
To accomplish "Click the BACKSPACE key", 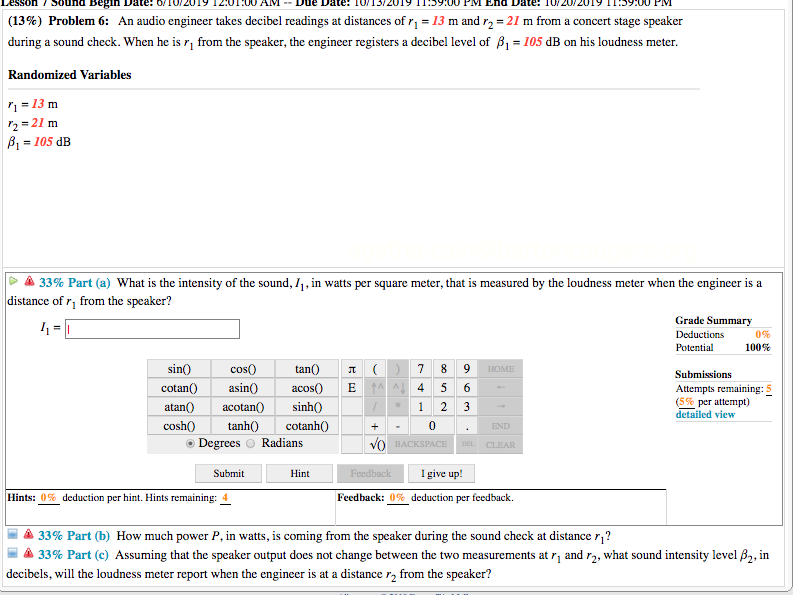I will point(421,445).
